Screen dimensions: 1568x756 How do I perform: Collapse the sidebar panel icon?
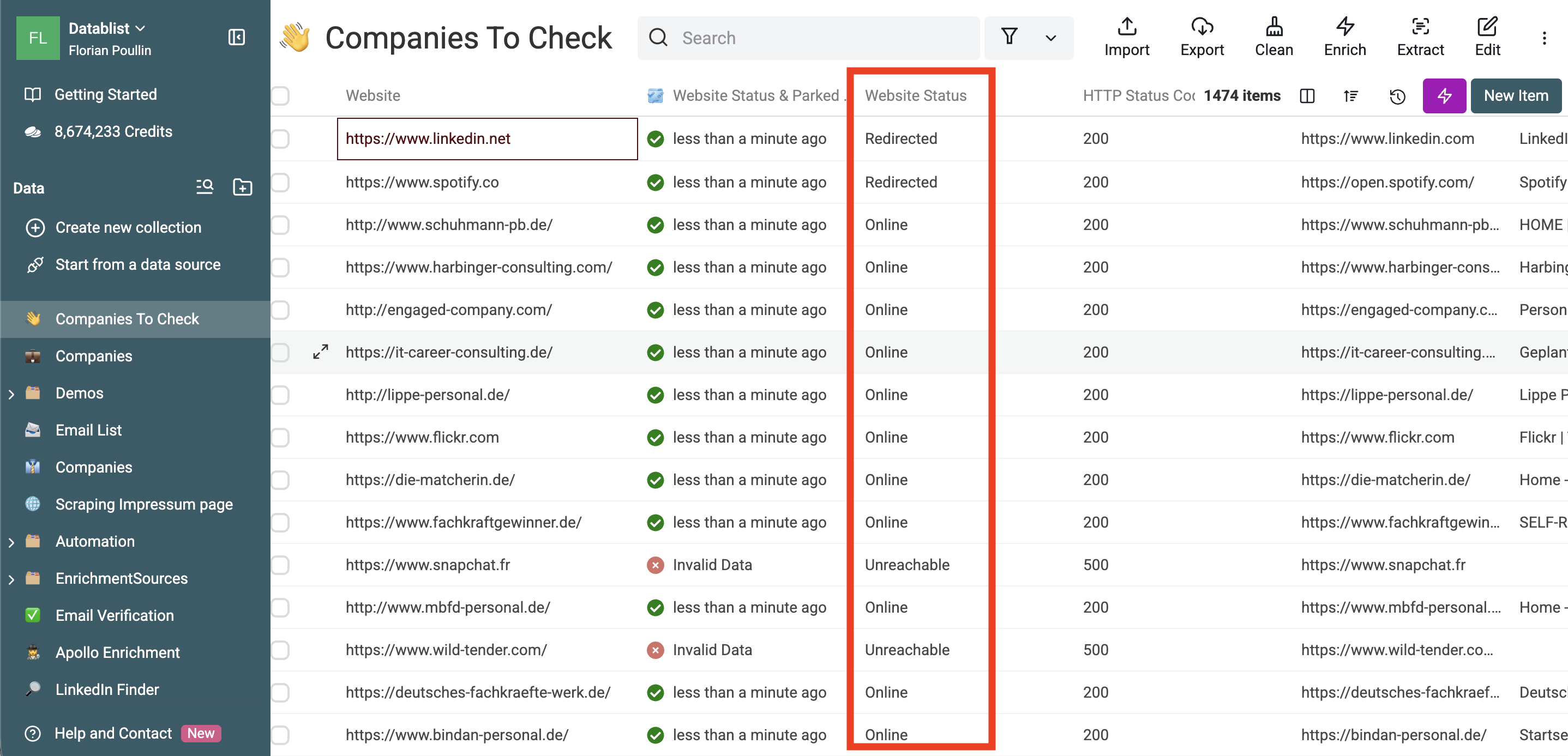(x=236, y=38)
